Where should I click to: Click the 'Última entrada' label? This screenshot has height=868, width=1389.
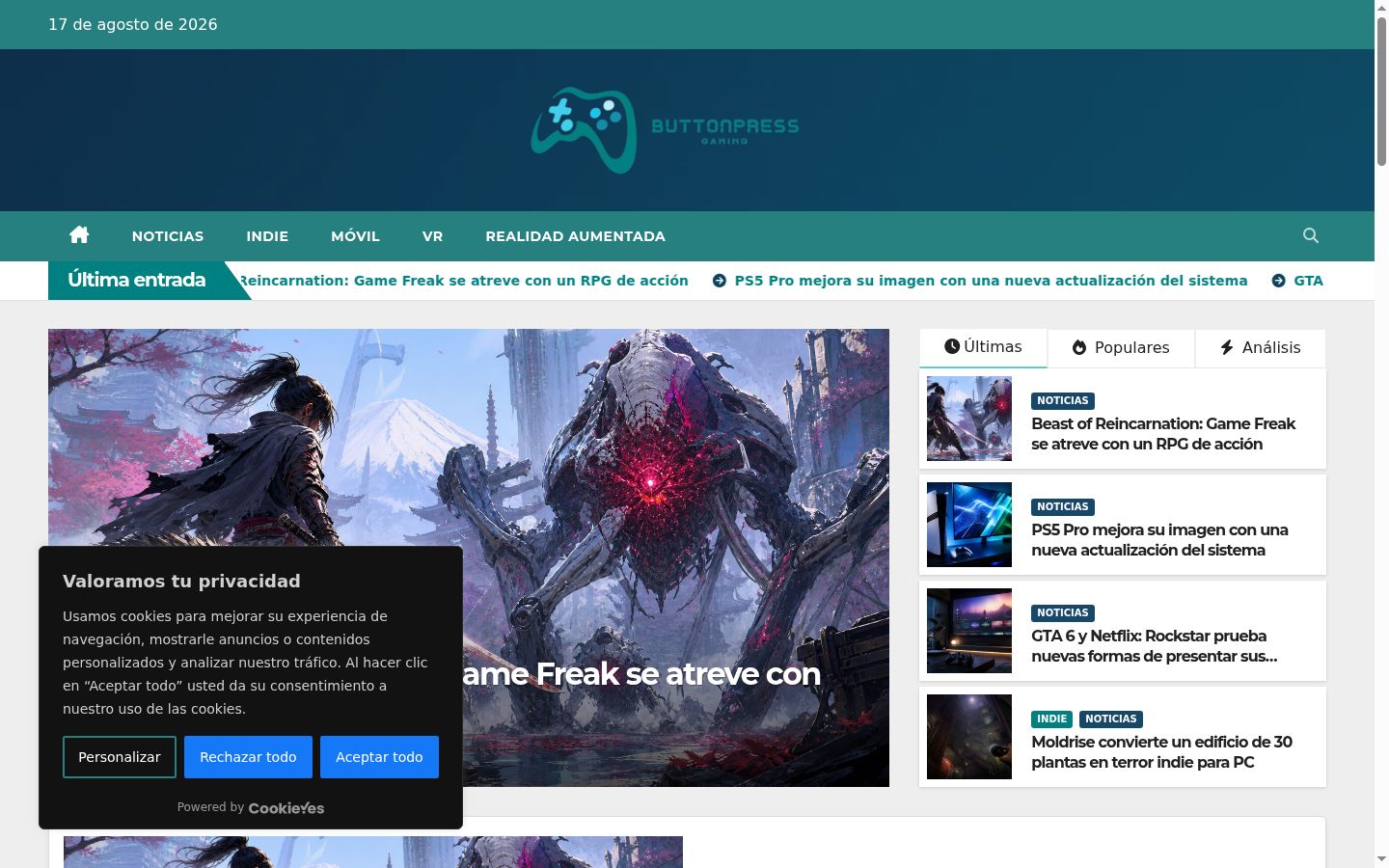pyautogui.click(x=137, y=280)
